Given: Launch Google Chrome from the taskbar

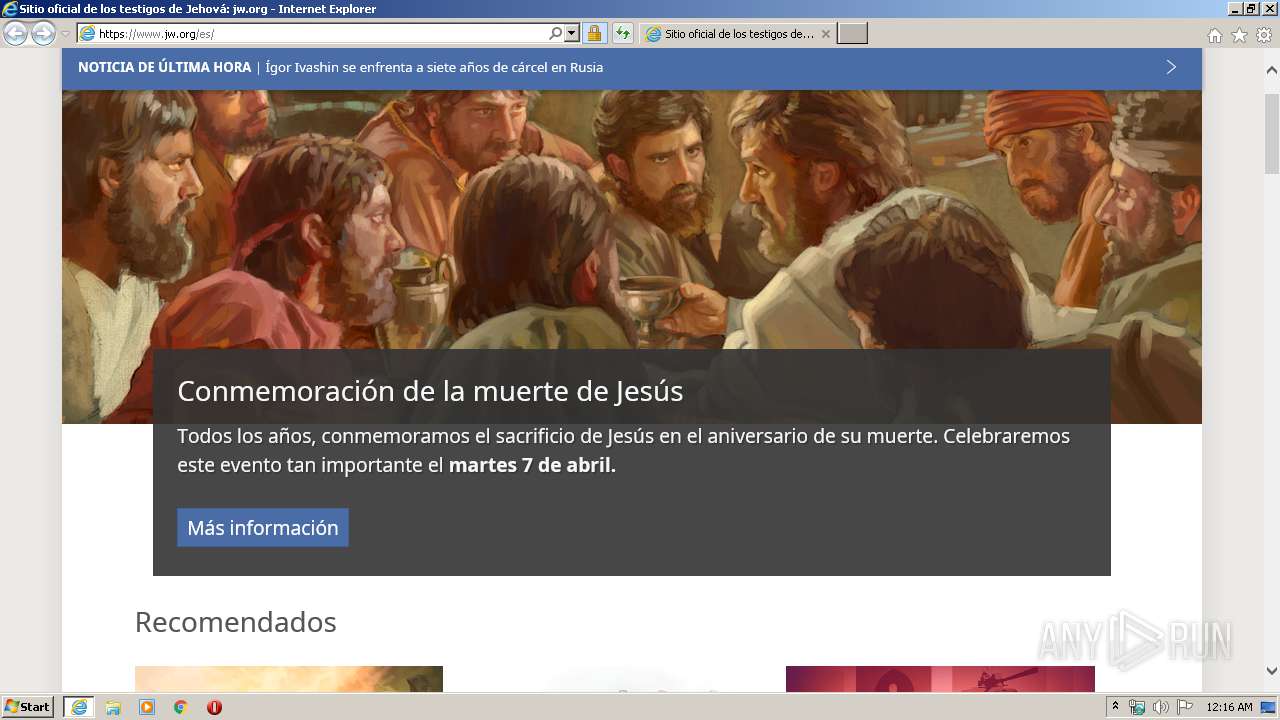Looking at the screenshot, I should (x=181, y=707).
